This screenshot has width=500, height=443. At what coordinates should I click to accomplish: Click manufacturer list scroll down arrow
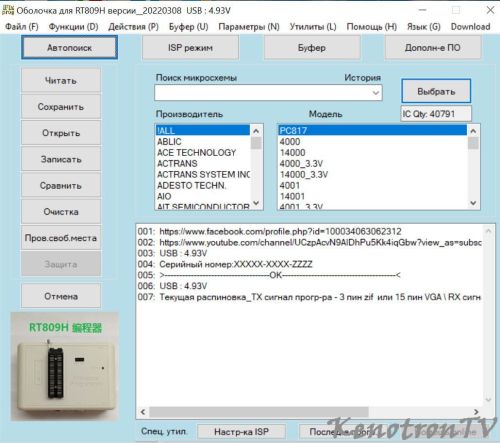pyautogui.click(x=256, y=203)
